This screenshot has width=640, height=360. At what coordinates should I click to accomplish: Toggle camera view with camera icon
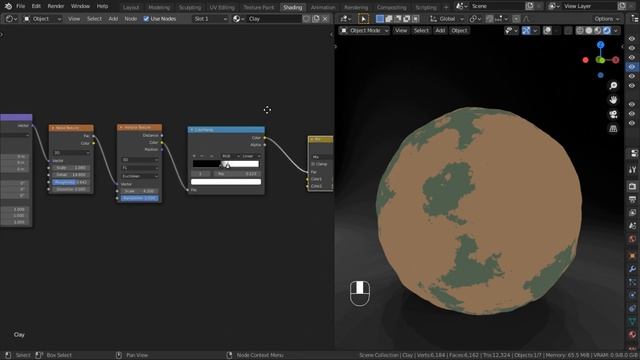point(613,114)
